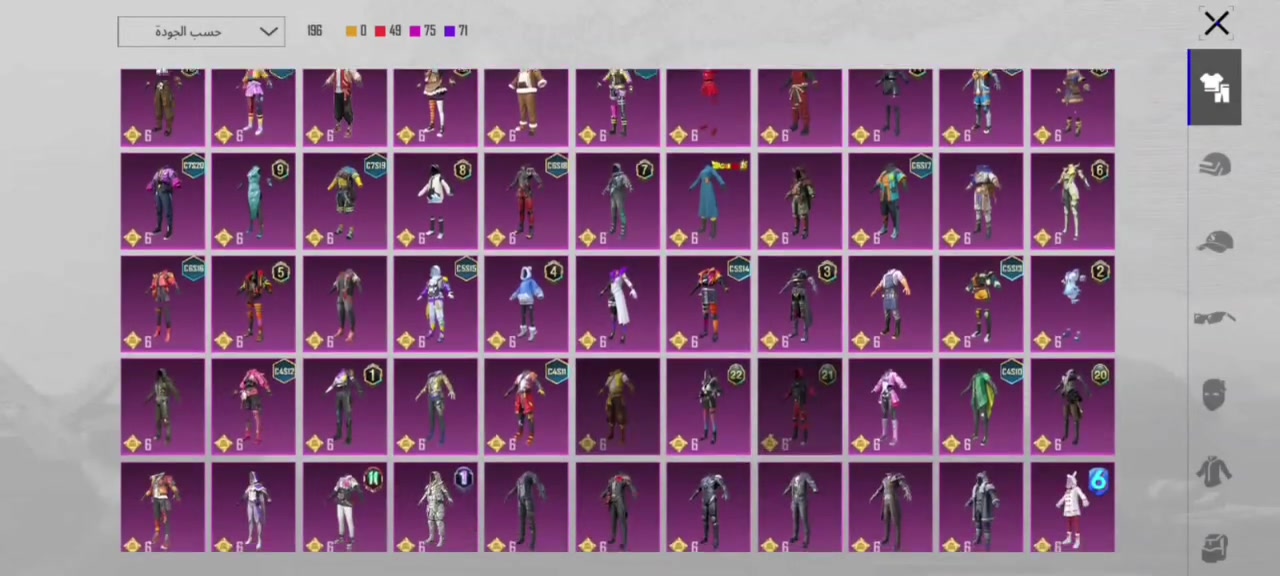Click the red rarity counter showing 49
The image size is (1280, 576).
pos(388,31)
